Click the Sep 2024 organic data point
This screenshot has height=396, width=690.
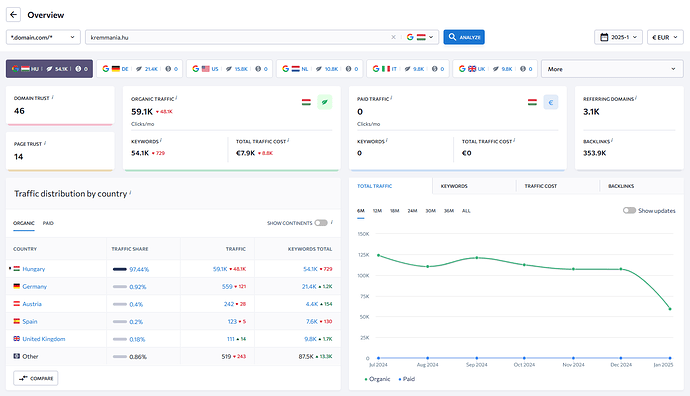[477, 258]
